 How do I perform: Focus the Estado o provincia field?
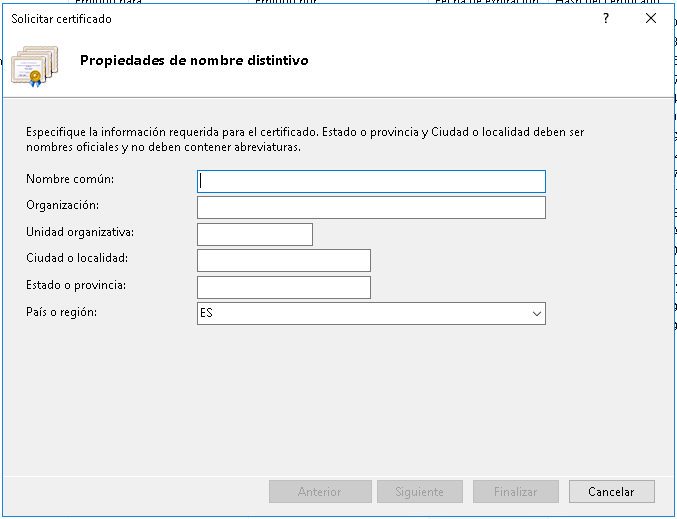[x=284, y=287]
